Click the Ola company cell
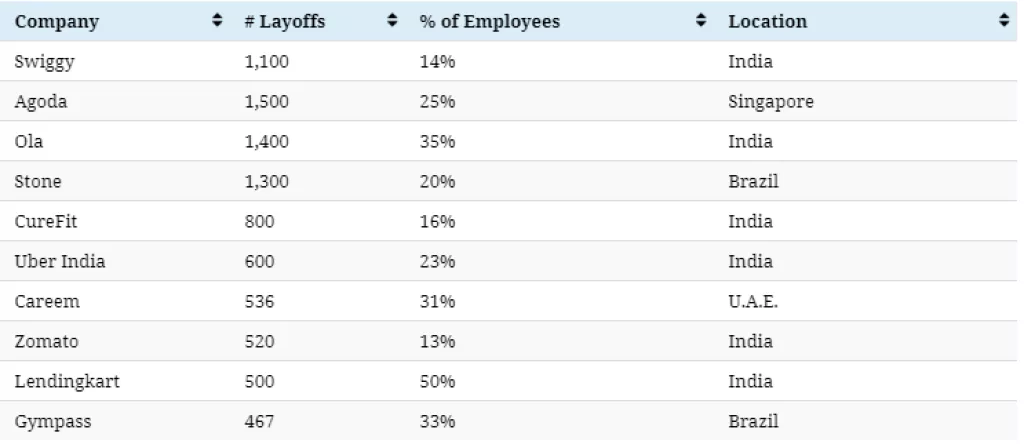The height and width of the screenshot is (444, 1024). (29, 142)
